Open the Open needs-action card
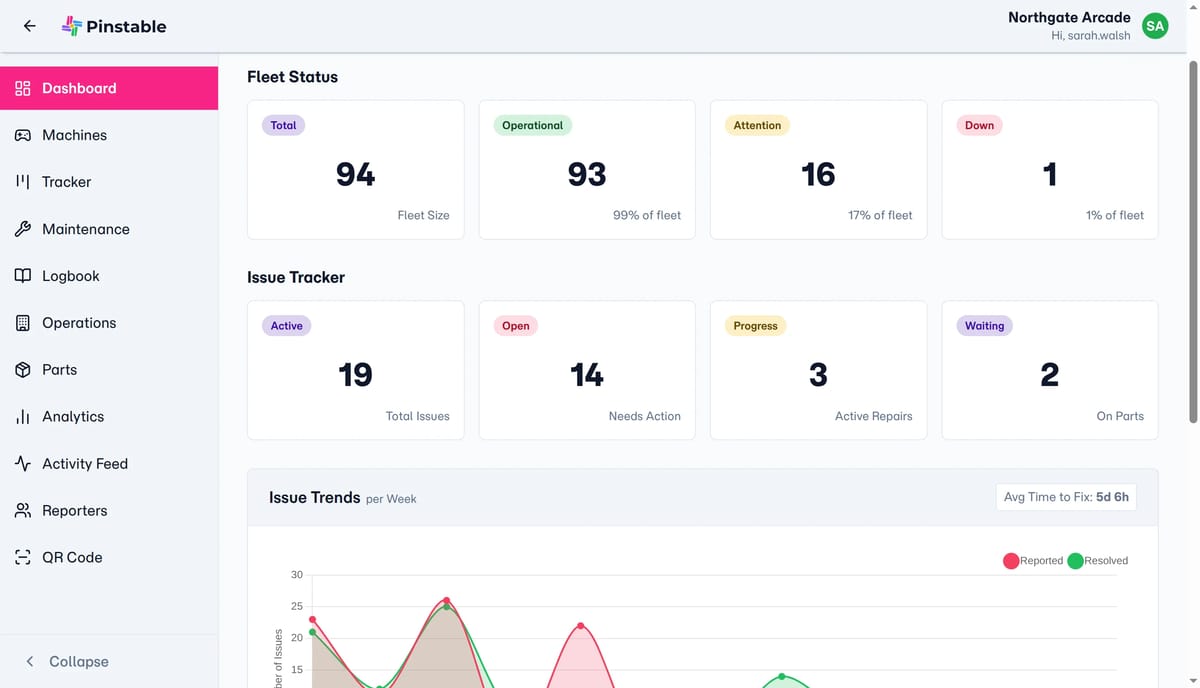1200x688 pixels. pos(587,370)
